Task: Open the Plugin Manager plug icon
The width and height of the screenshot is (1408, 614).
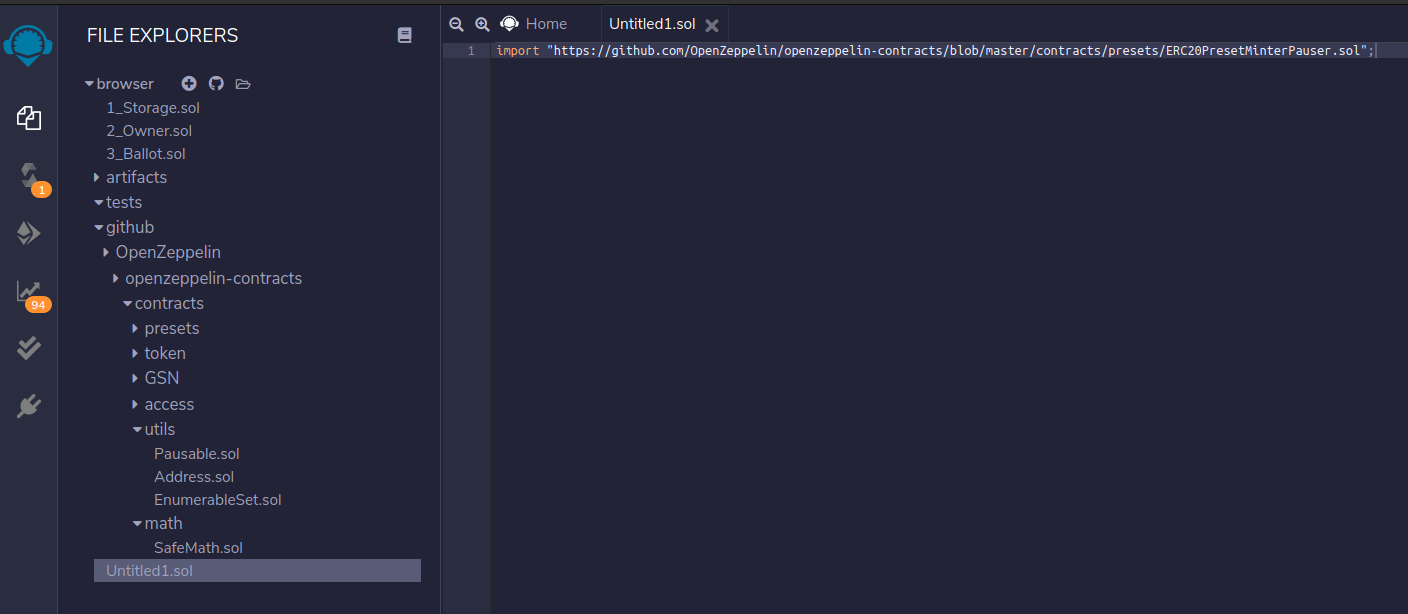Action: [x=29, y=406]
